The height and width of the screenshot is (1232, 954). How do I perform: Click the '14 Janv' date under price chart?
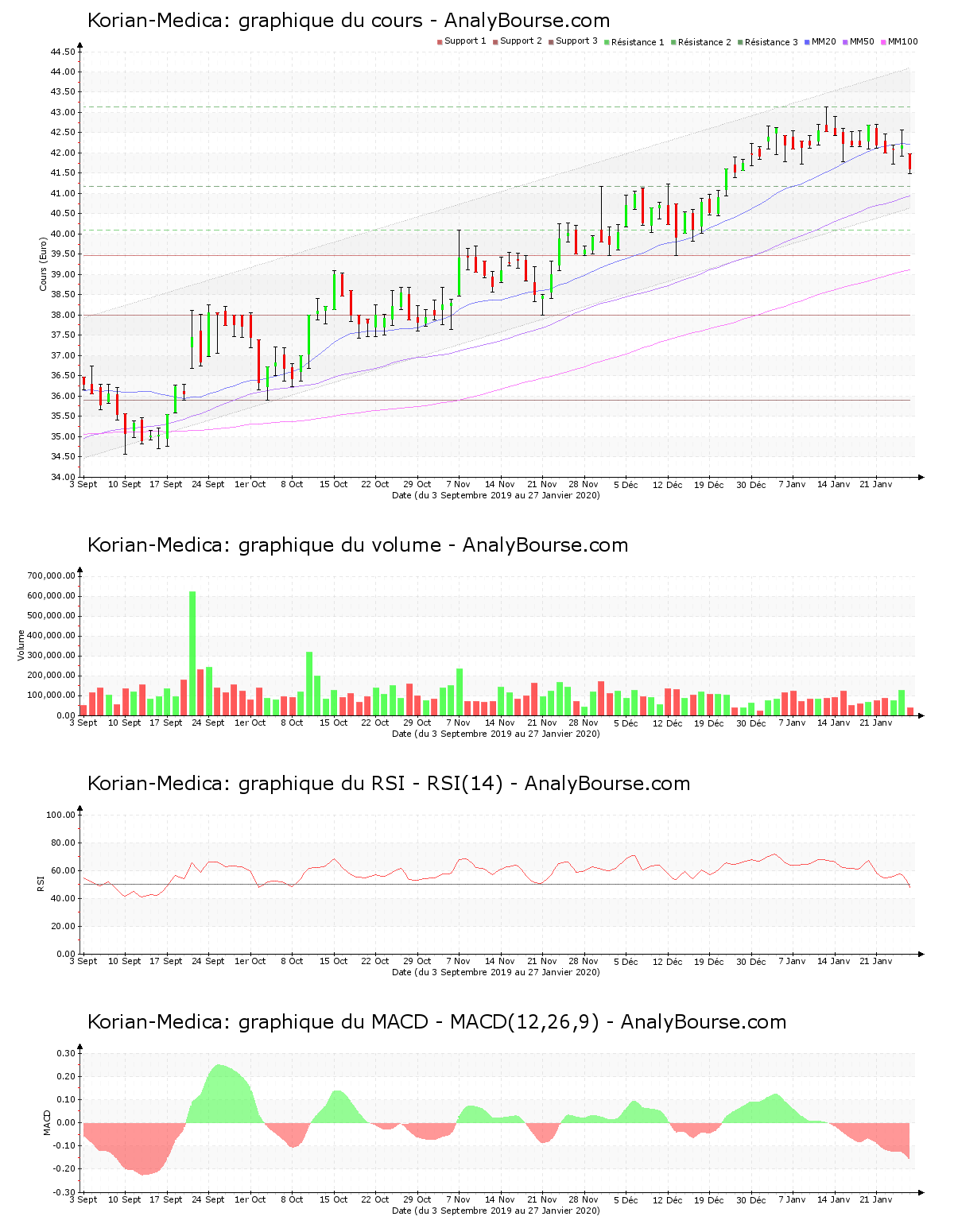pos(834,484)
